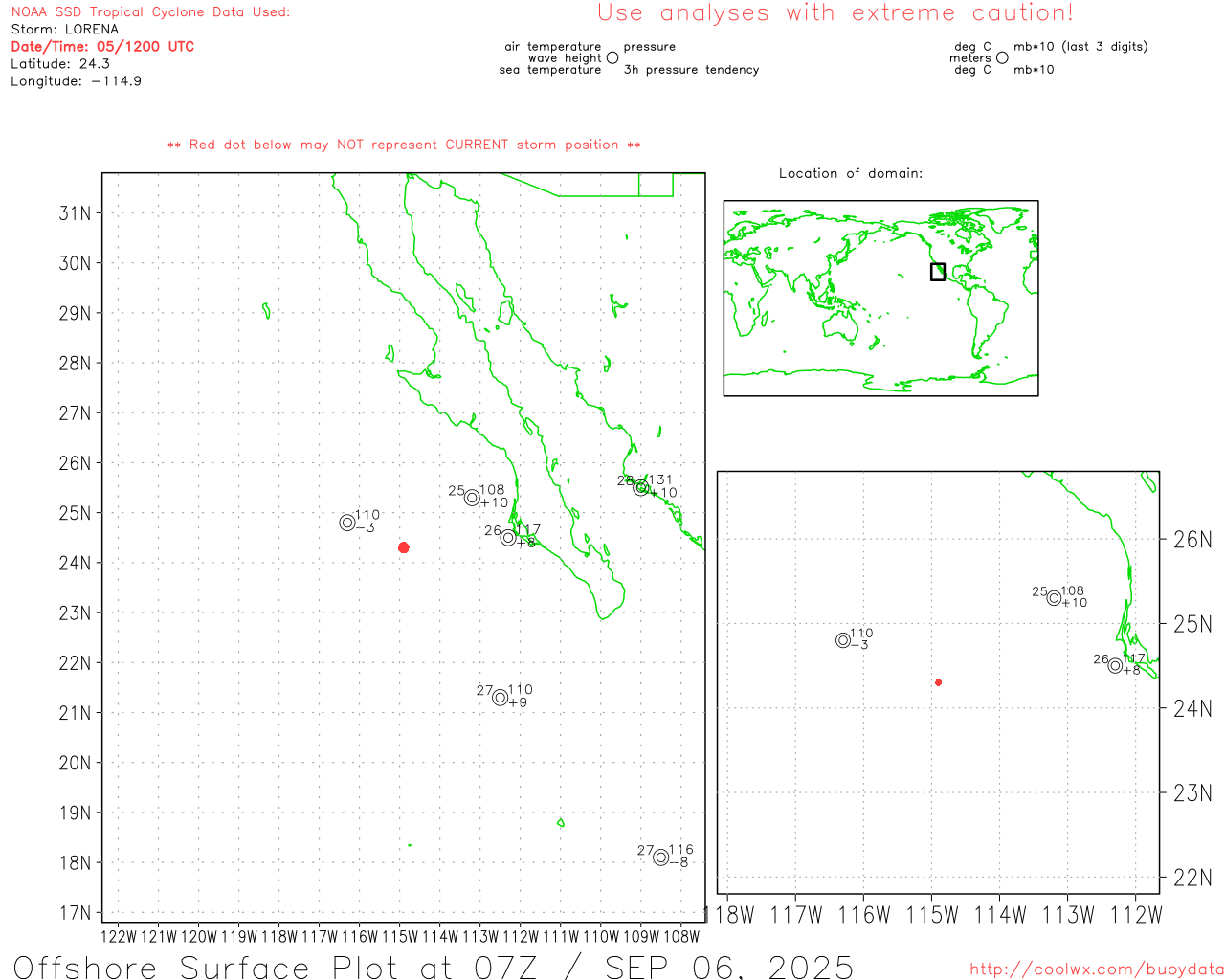This screenshot has height=980, width=1225.
Task: Click the red storm position dot on main map
Action: [x=404, y=547]
